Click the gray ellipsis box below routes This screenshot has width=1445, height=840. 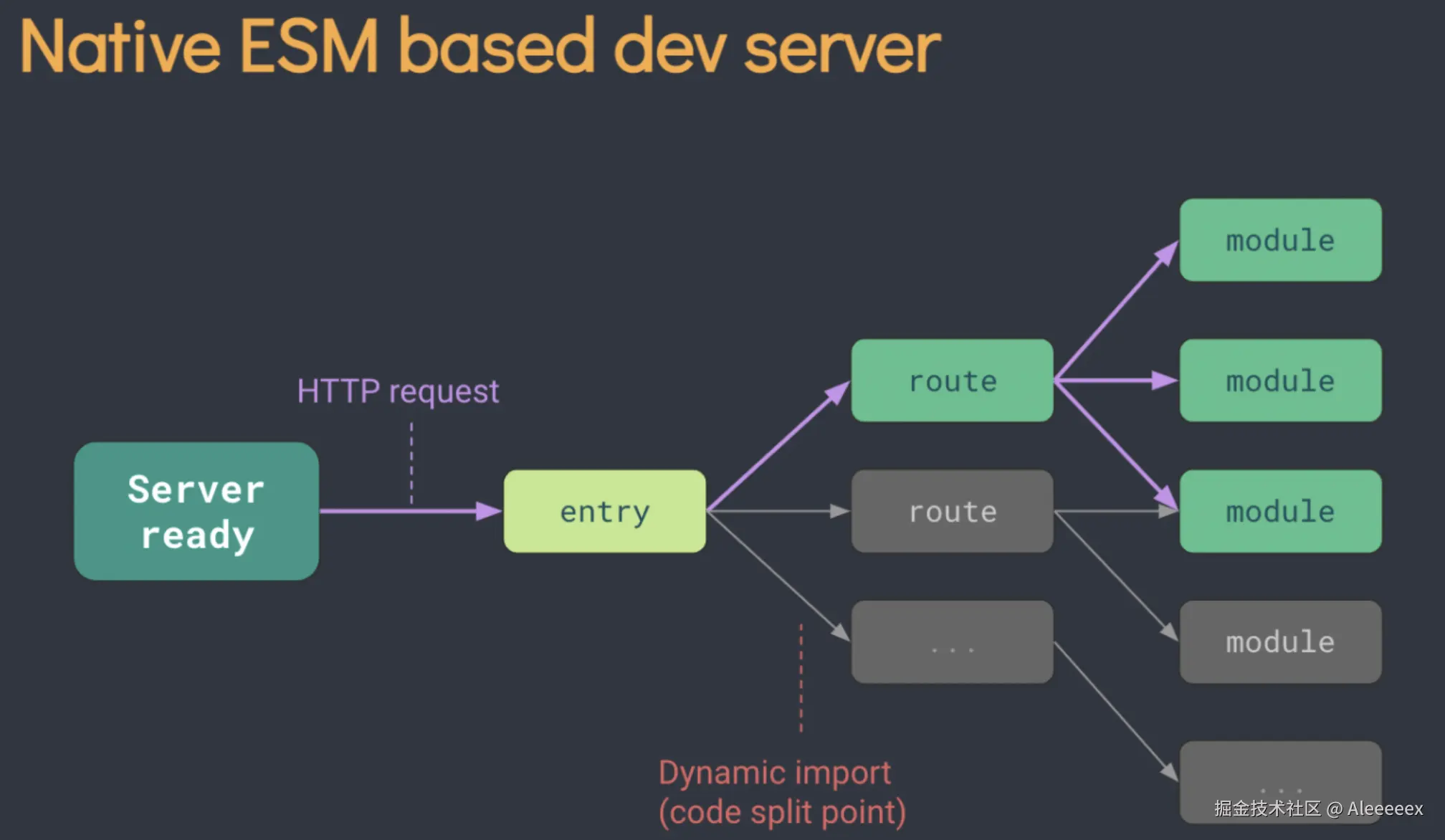(952, 641)
